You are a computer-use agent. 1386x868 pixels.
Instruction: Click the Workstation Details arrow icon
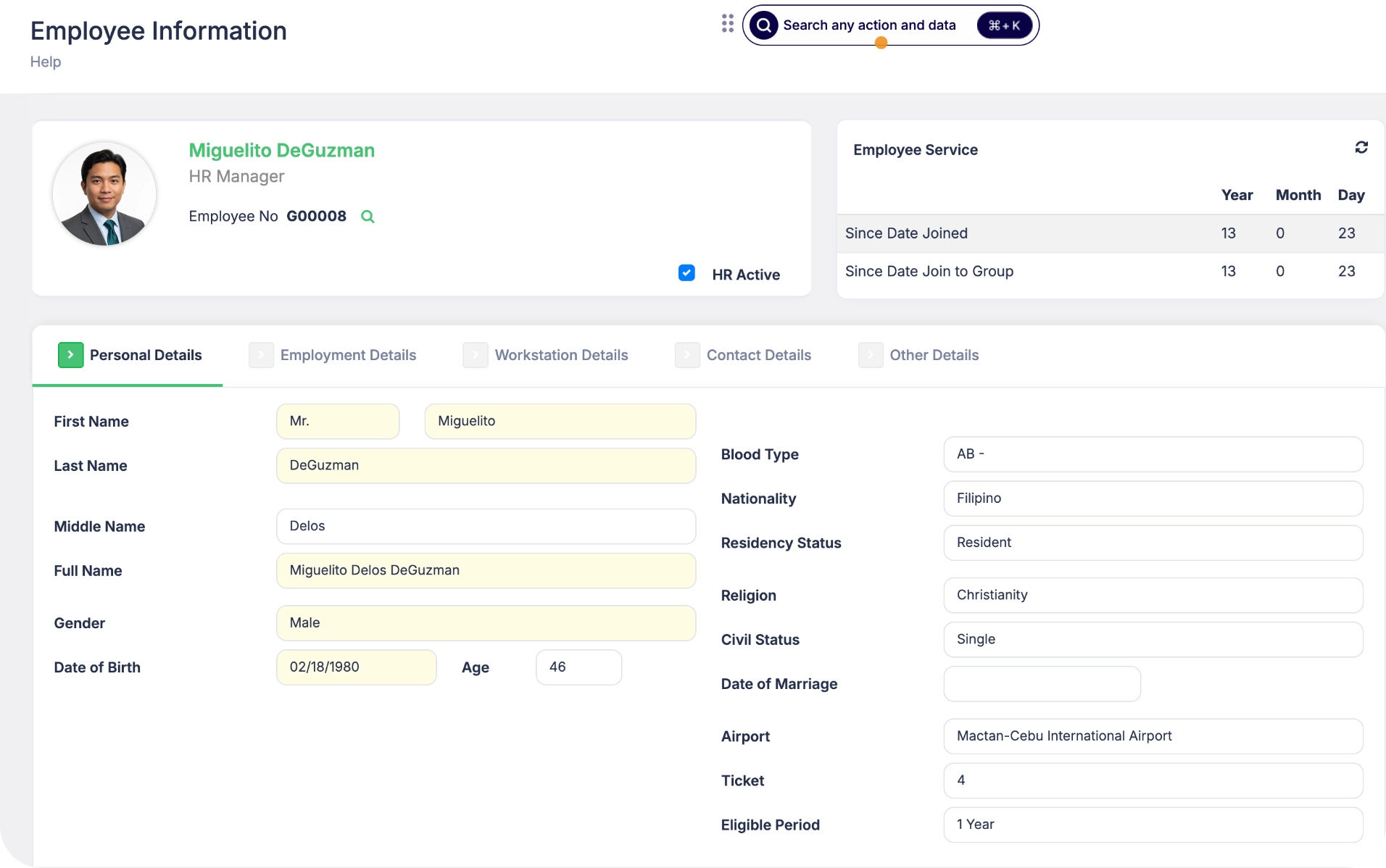pyautogui.click(x=475, y=354)
